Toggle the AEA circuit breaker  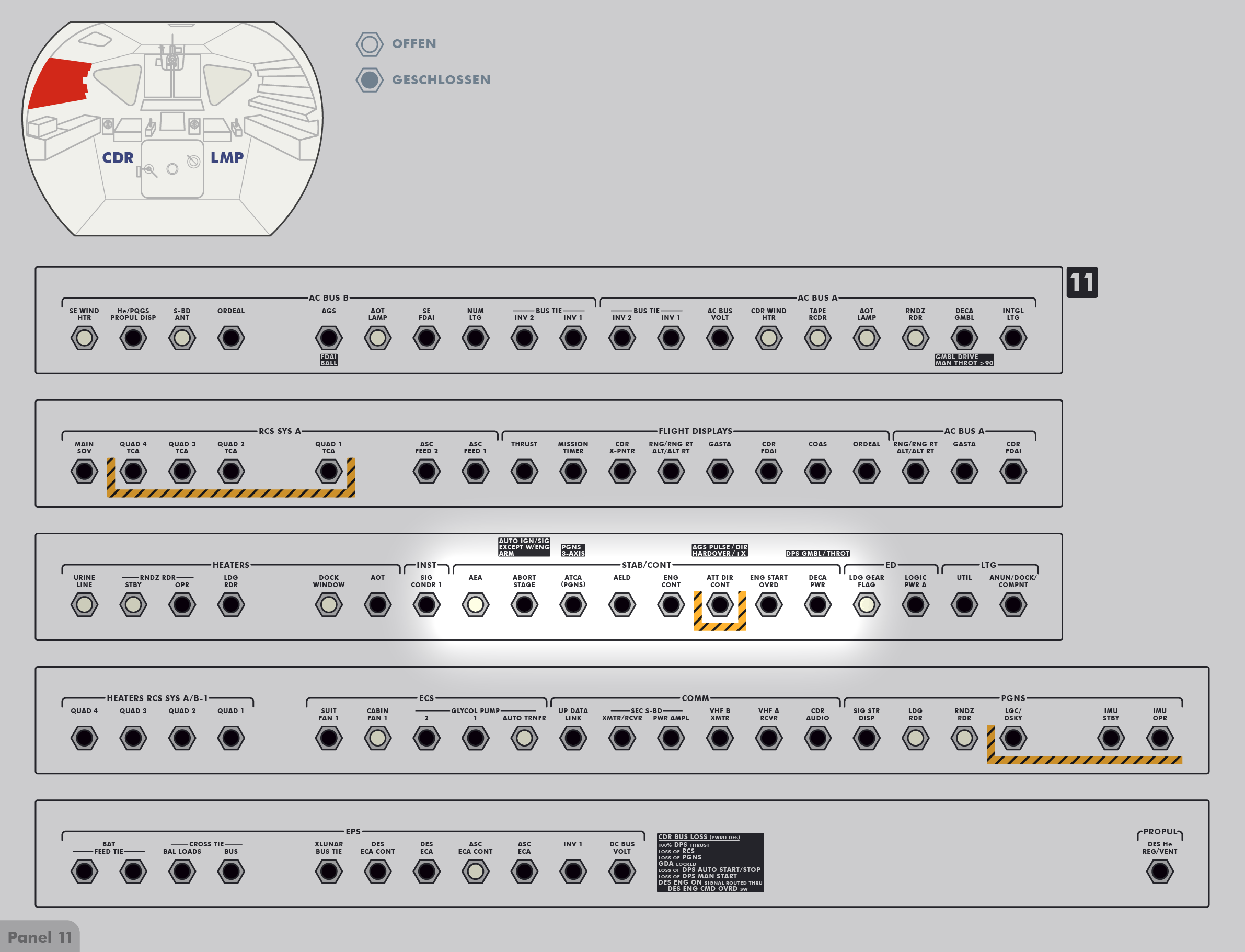tap(475, 605)
